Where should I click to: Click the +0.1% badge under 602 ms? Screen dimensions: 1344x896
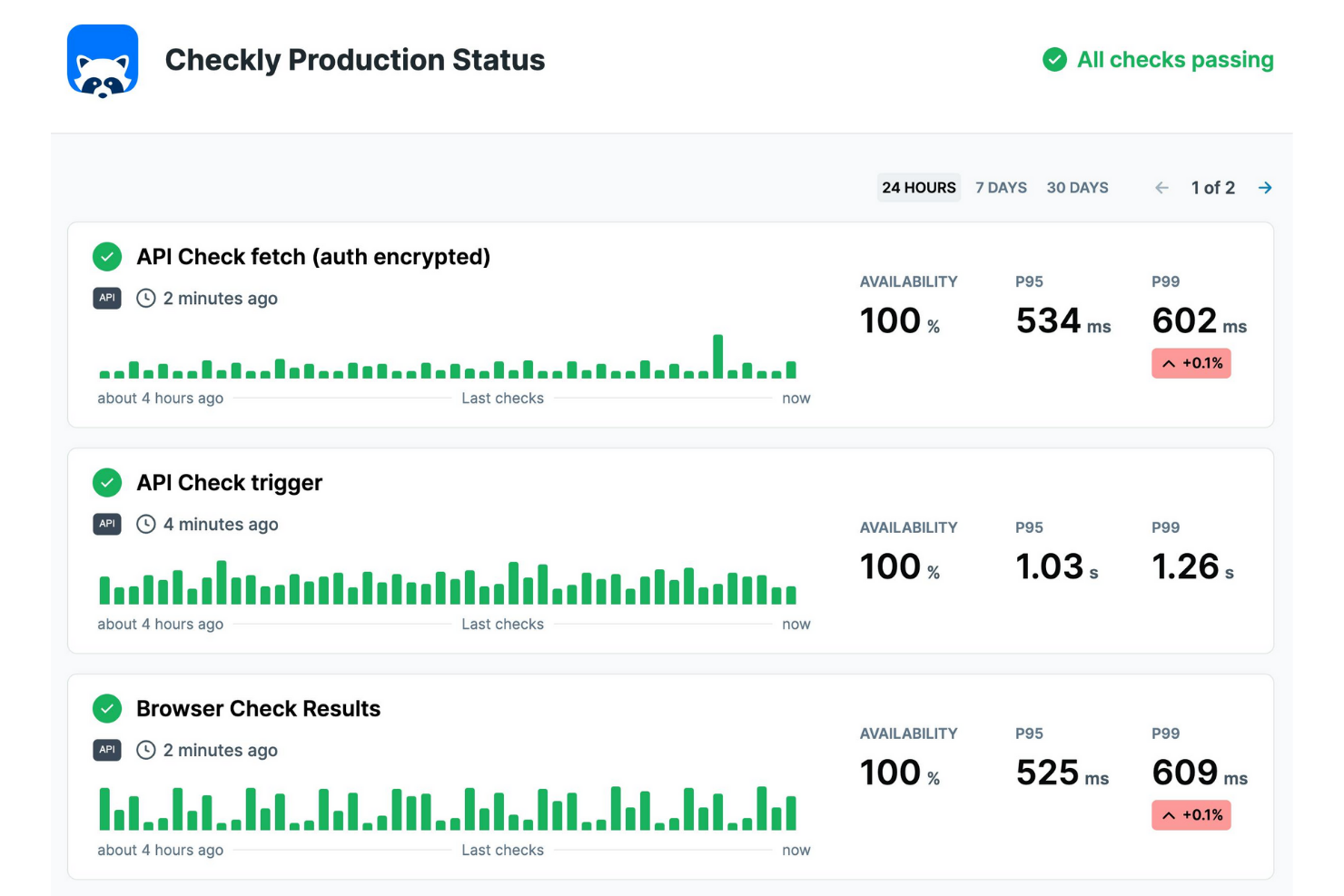pos(1191,363)
